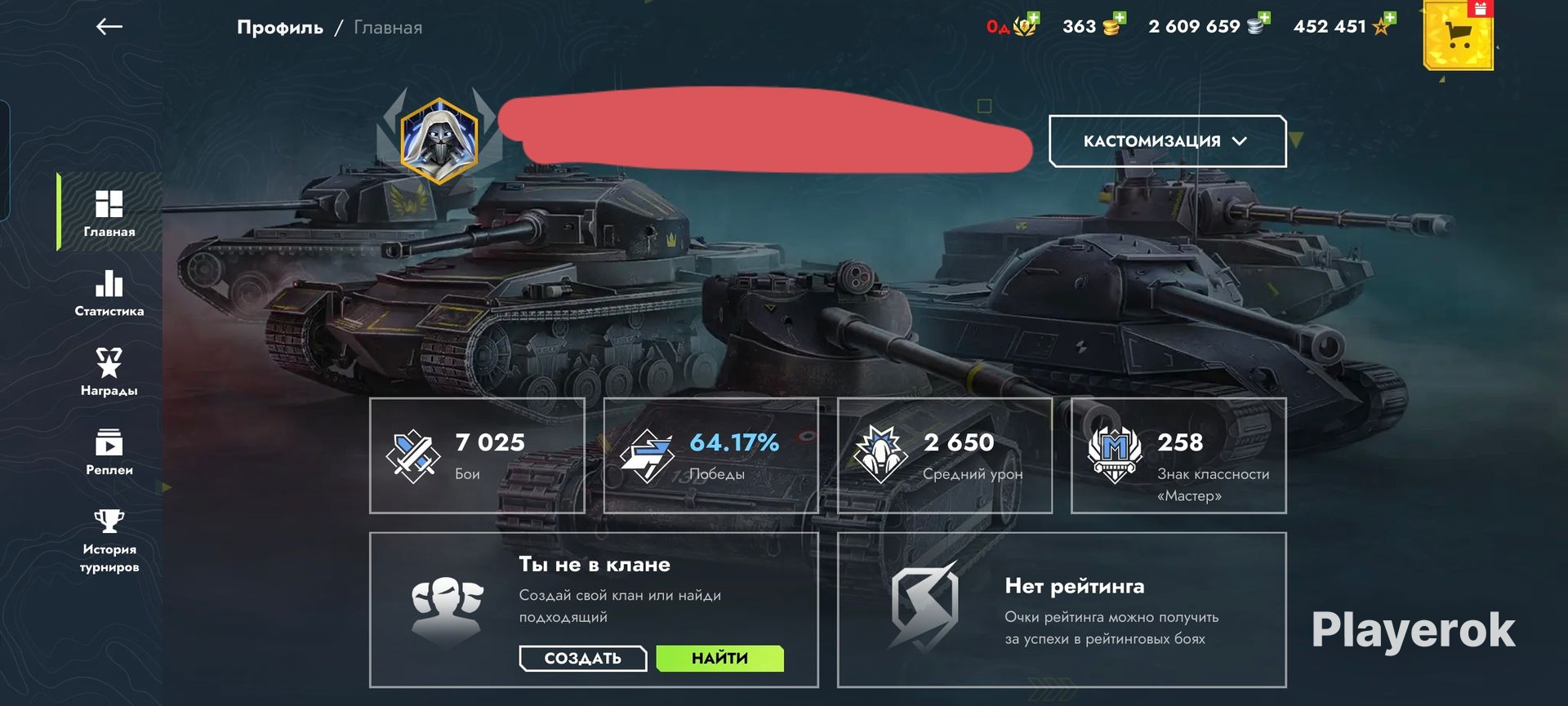
Task: Add free experience stars with the plus
Action: [1390, 18]
